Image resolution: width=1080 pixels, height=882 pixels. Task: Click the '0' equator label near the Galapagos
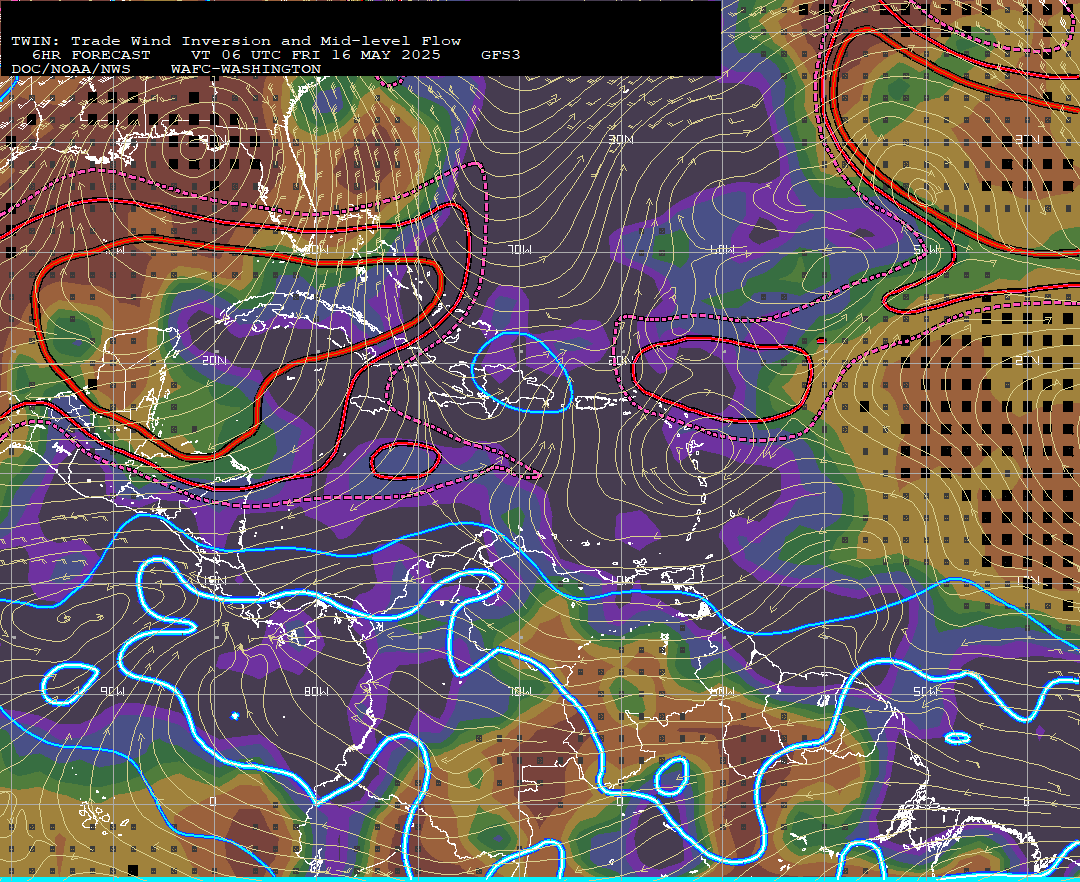213,801
